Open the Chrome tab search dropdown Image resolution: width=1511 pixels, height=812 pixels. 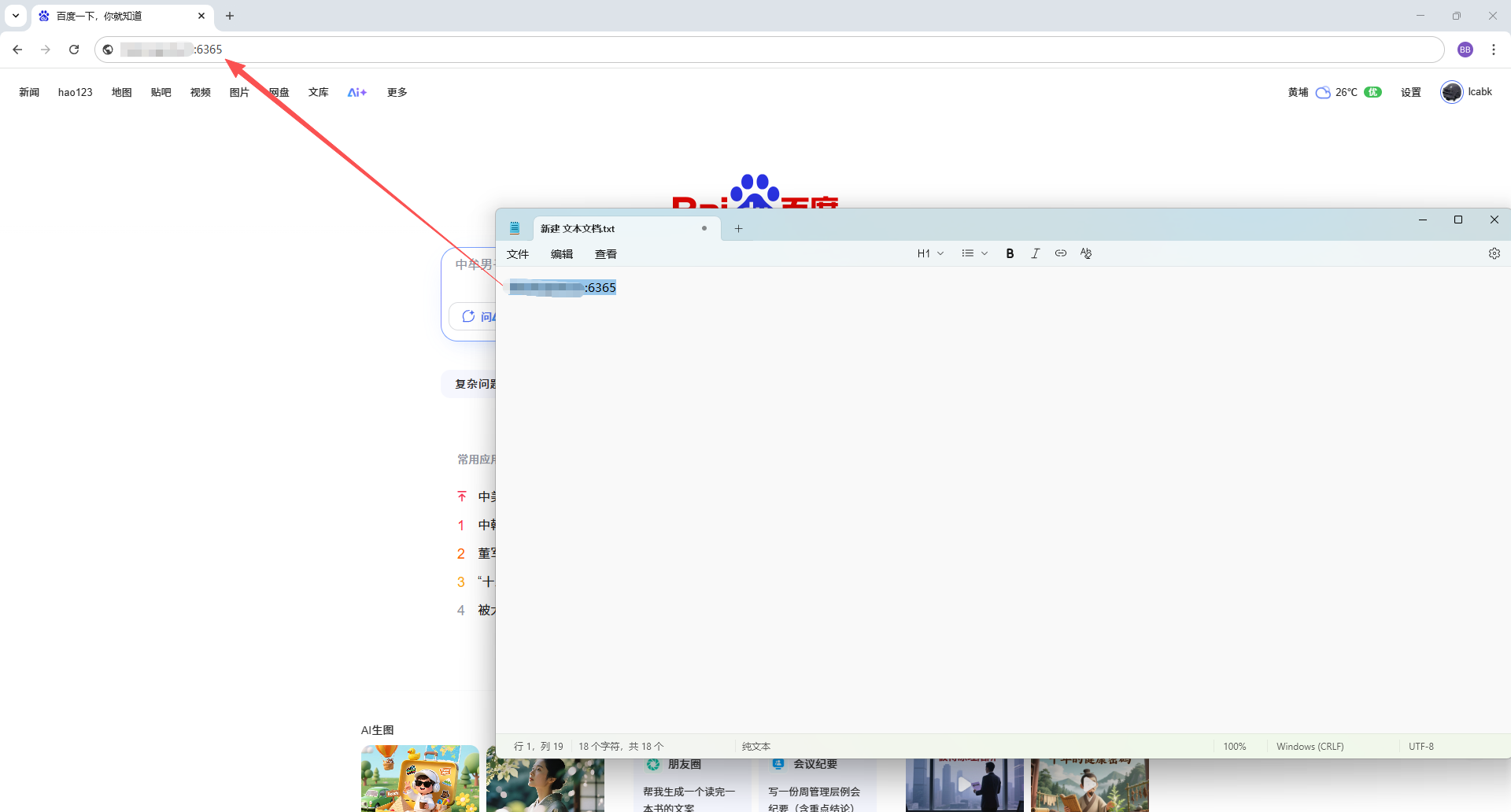click(x=15, y=16)
